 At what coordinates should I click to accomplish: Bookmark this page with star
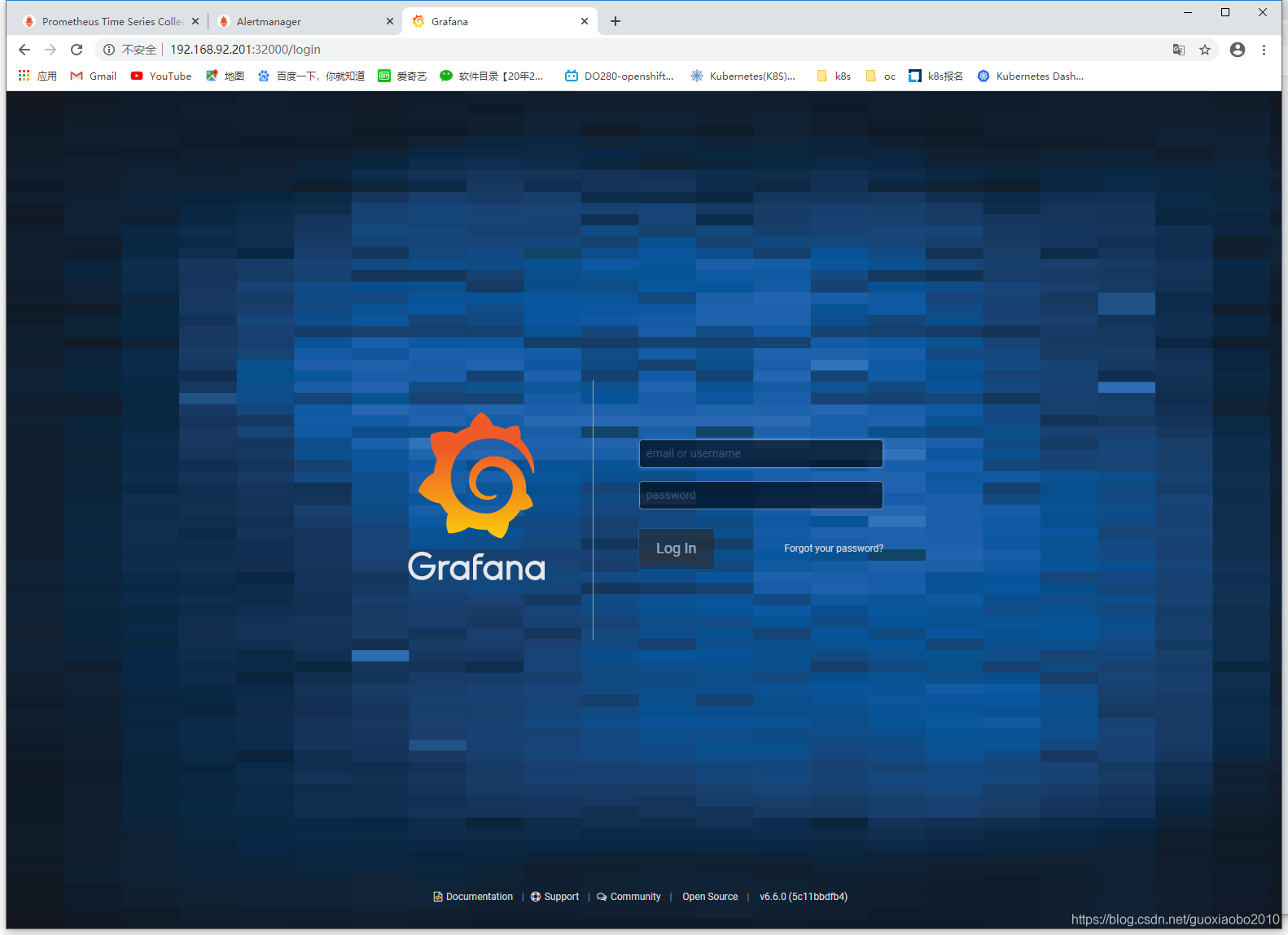click(x=1205, y=50)
